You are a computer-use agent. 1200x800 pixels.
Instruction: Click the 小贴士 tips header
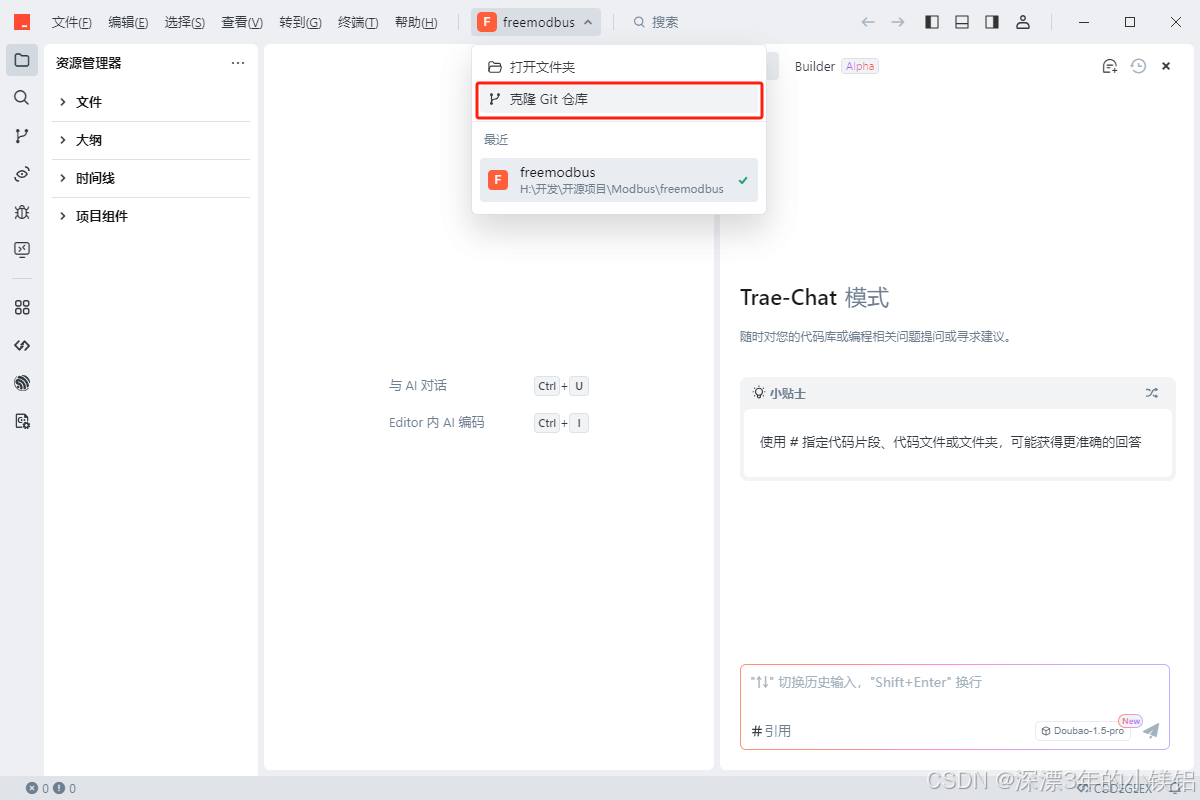tap(779, 393)
